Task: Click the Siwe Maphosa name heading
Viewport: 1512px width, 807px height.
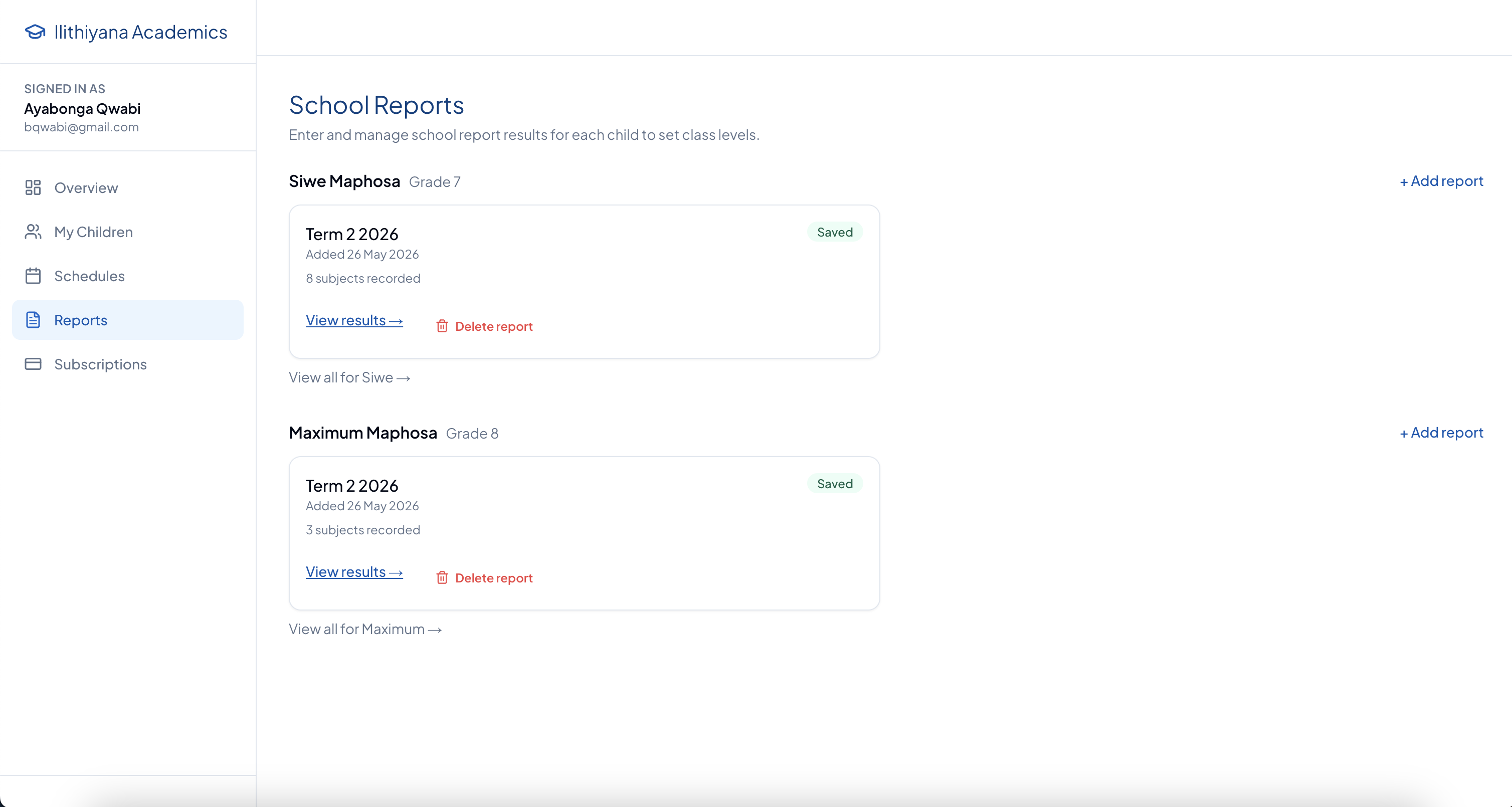Action: click(x=344, y=181)
